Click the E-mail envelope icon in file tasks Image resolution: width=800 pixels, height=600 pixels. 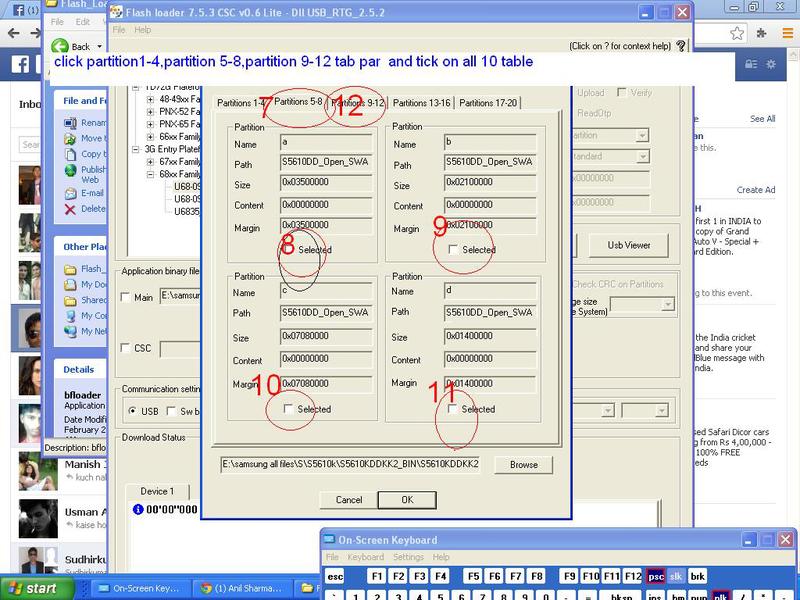[x=70, y=193]
